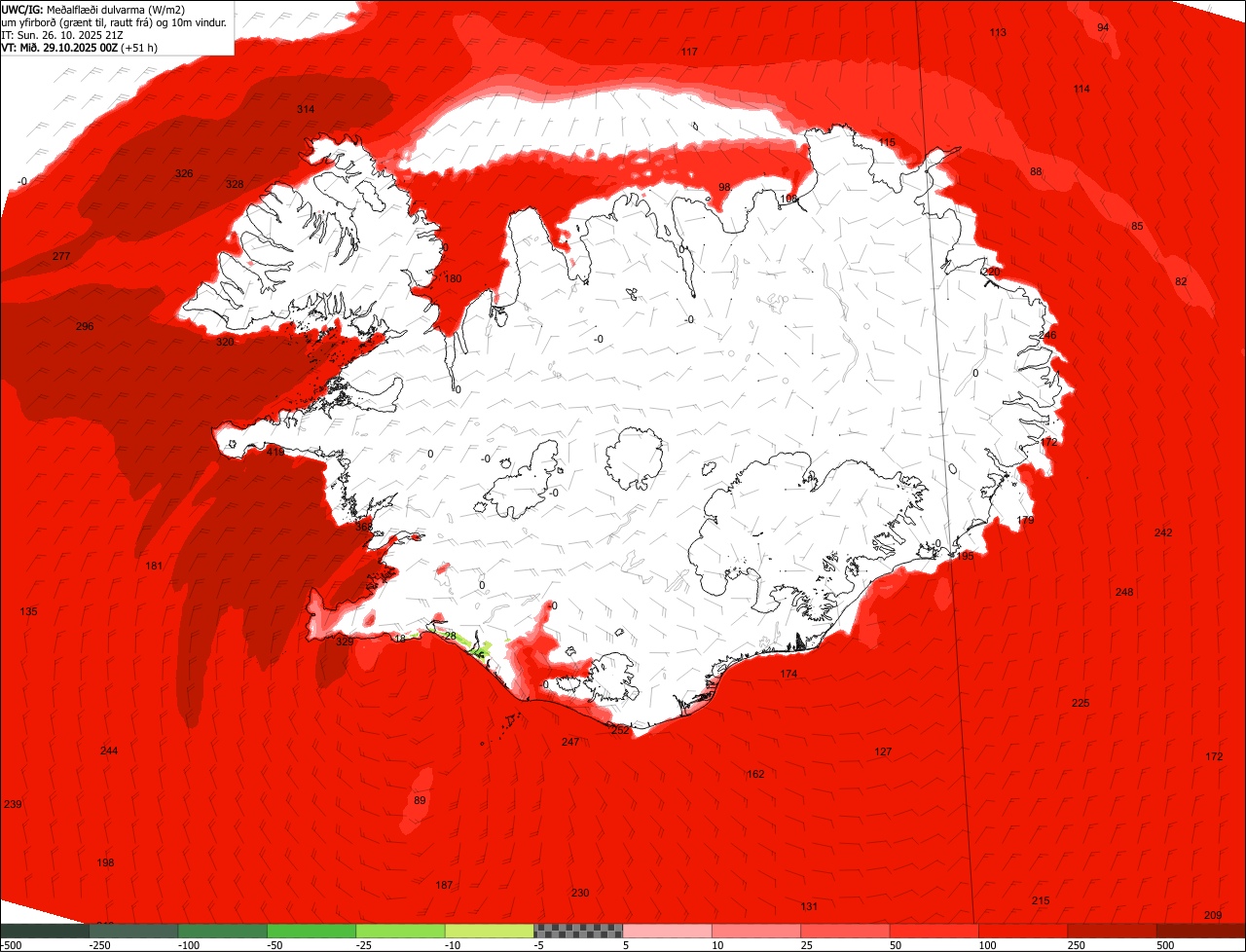Click the light green swatch between -25 and -10
1246x952 pixels.
click(400, 931)
